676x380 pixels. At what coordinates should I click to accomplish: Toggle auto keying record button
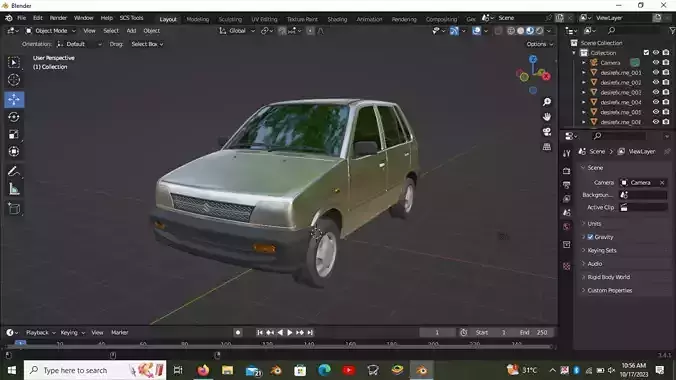[238, 333]
